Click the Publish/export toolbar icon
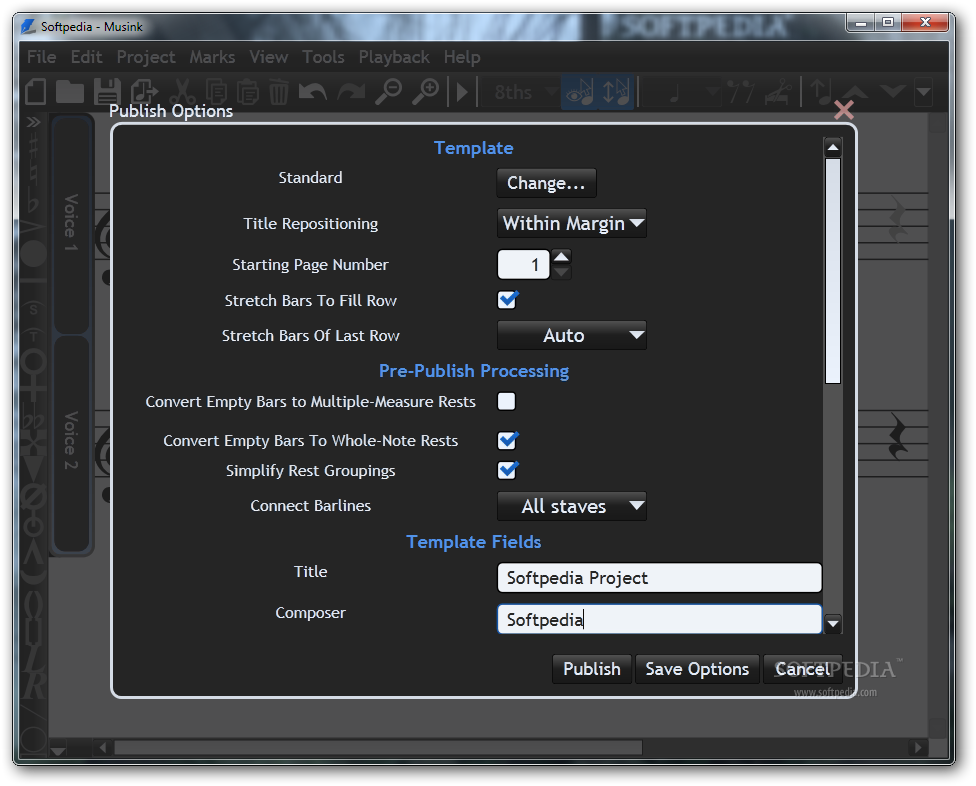This screenshot has width=976, height=786. pos(144,92)
